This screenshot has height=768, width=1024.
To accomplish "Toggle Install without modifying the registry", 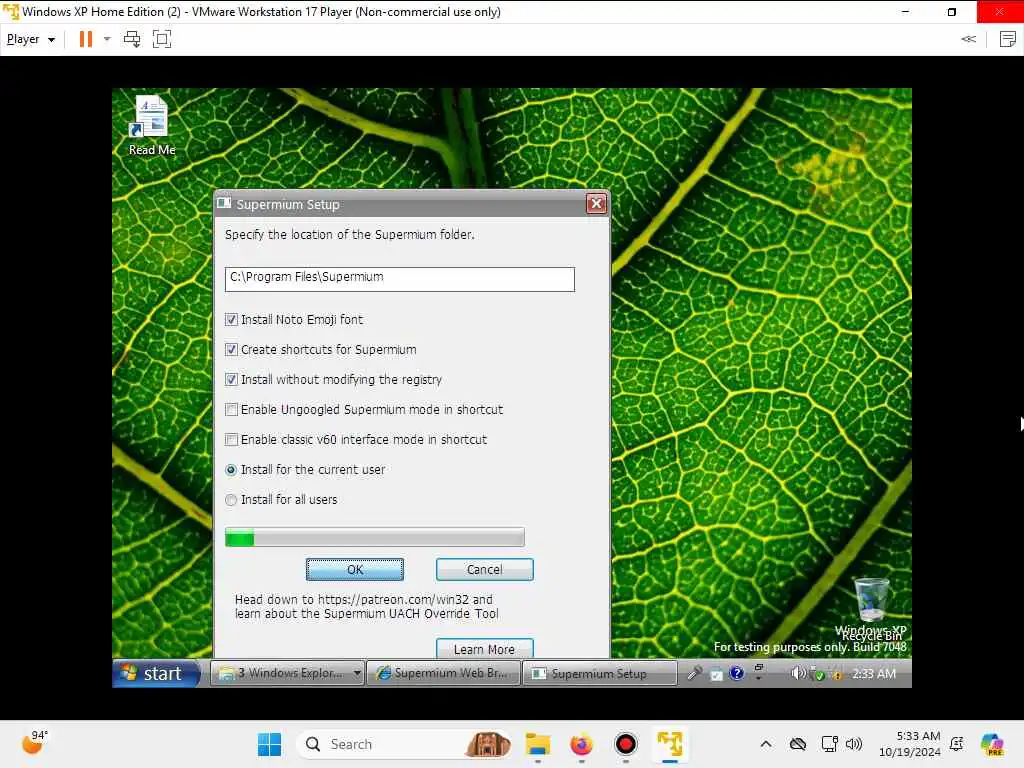I will 231,379.
